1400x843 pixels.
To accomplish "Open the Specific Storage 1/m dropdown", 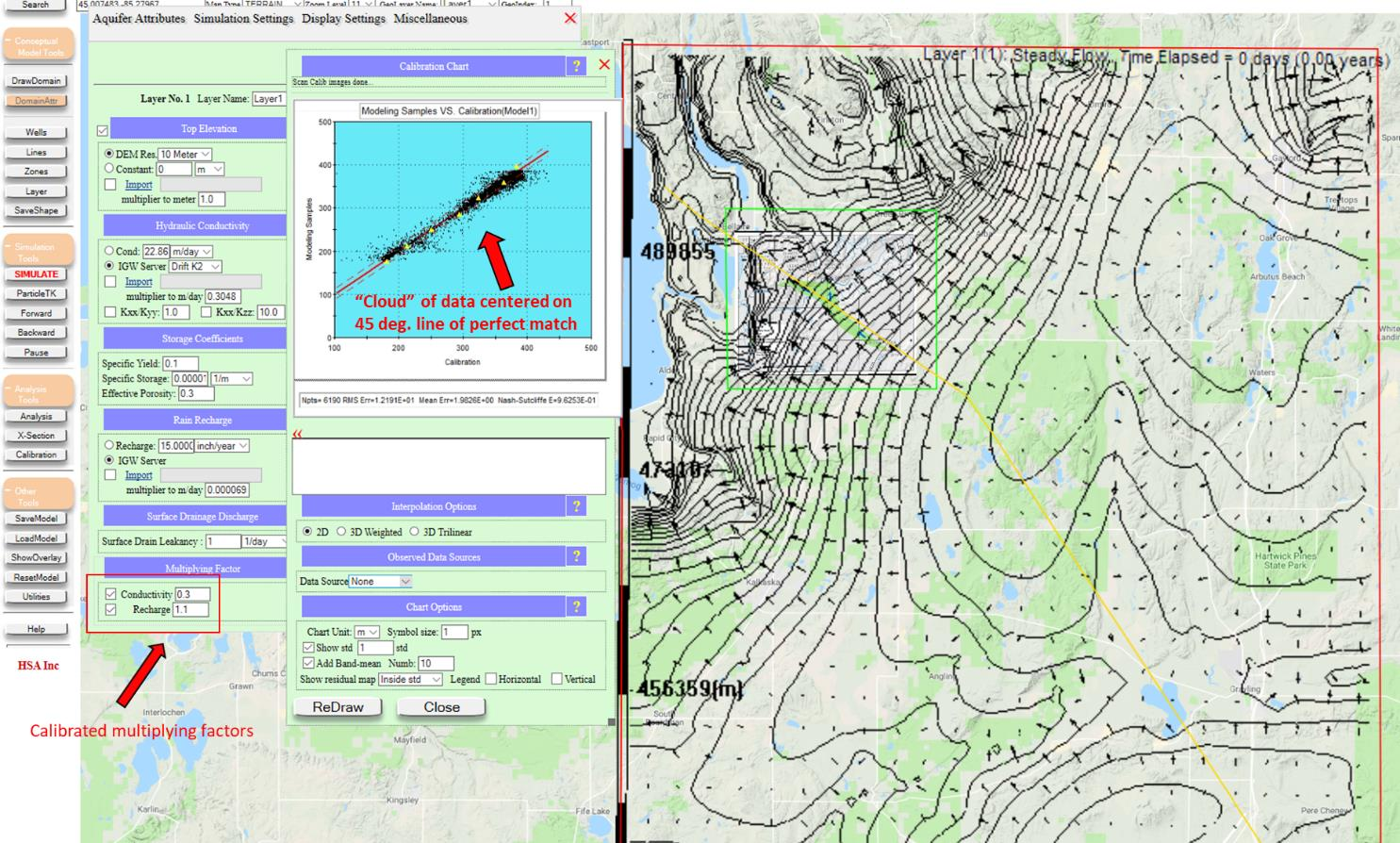I will pos(231,378).
